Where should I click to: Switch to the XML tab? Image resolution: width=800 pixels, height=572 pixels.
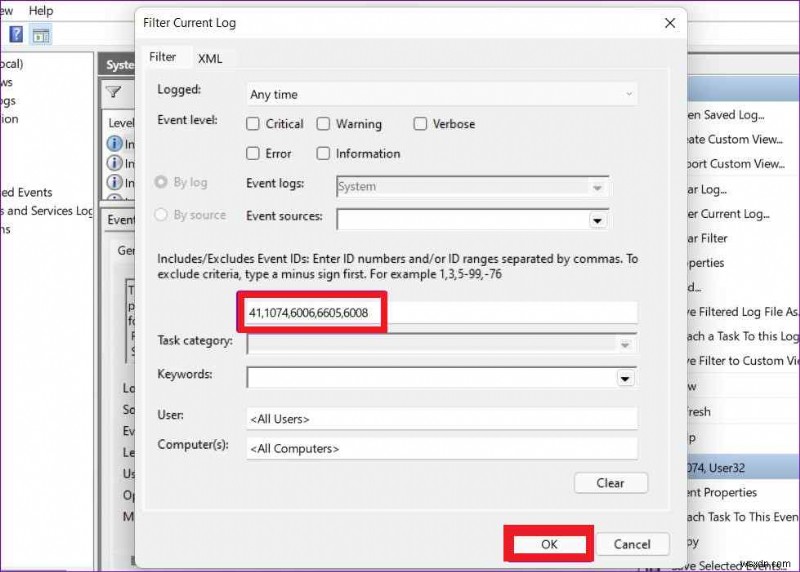coord(210,59)
